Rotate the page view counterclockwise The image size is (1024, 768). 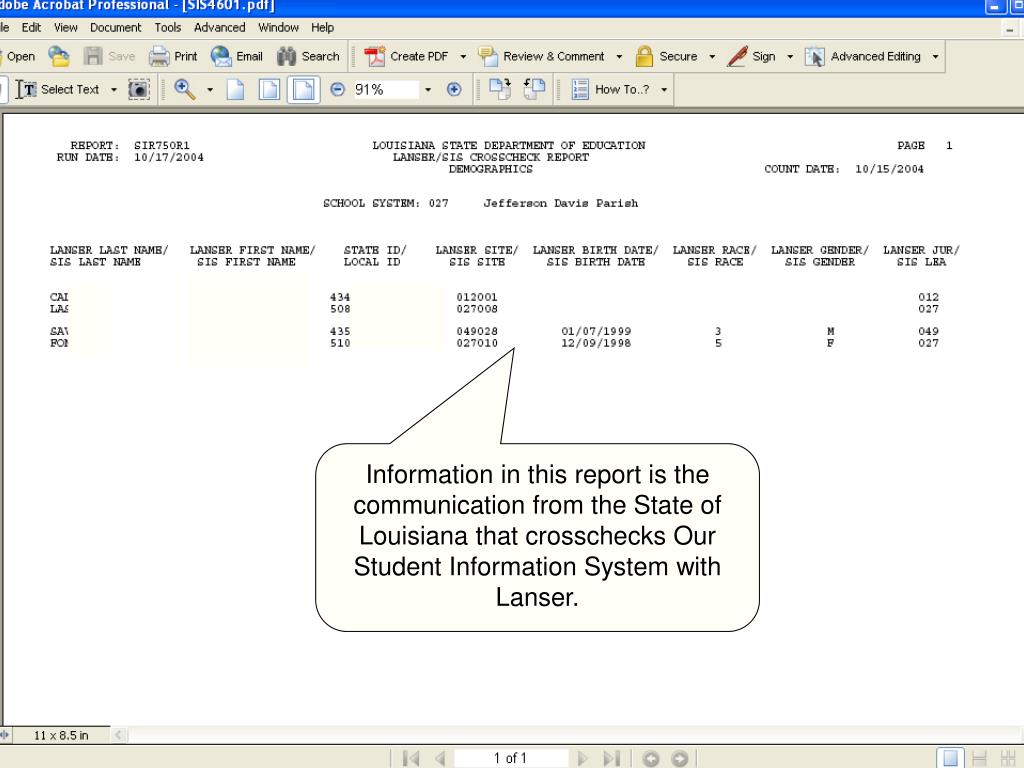534,89
